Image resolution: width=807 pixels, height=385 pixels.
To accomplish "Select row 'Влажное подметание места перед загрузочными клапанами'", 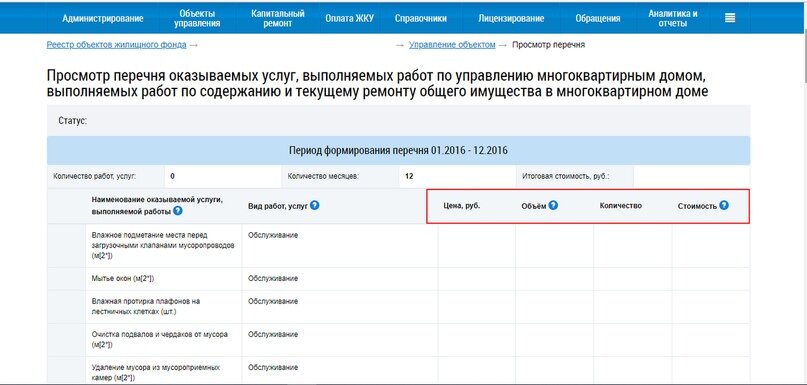I will [x=398, y=246].
